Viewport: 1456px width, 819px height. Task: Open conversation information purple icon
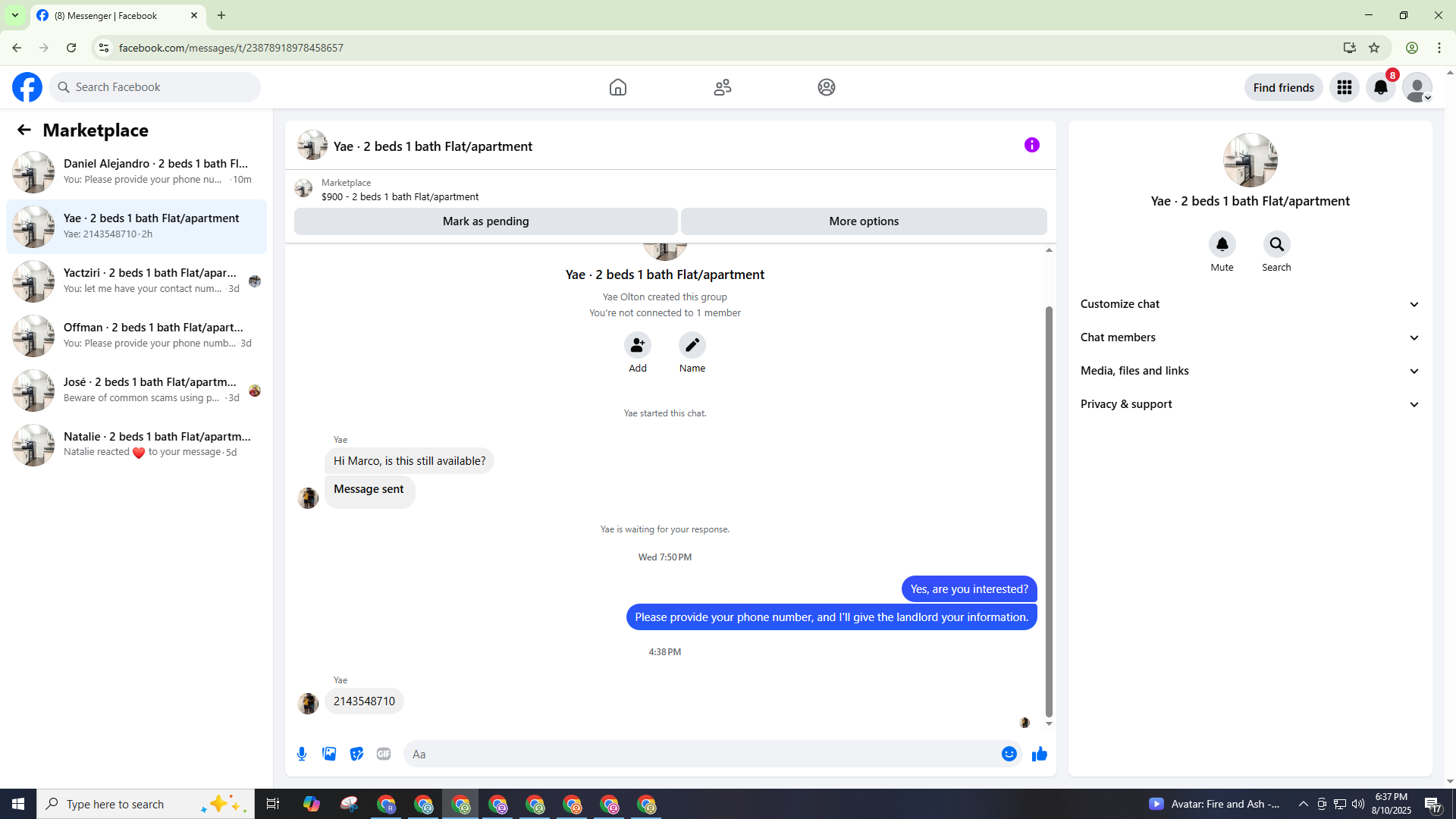1031,145
